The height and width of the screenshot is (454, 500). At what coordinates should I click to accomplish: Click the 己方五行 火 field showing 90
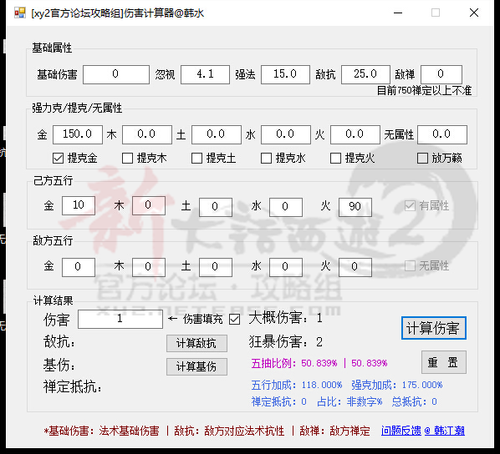point(355,207)
